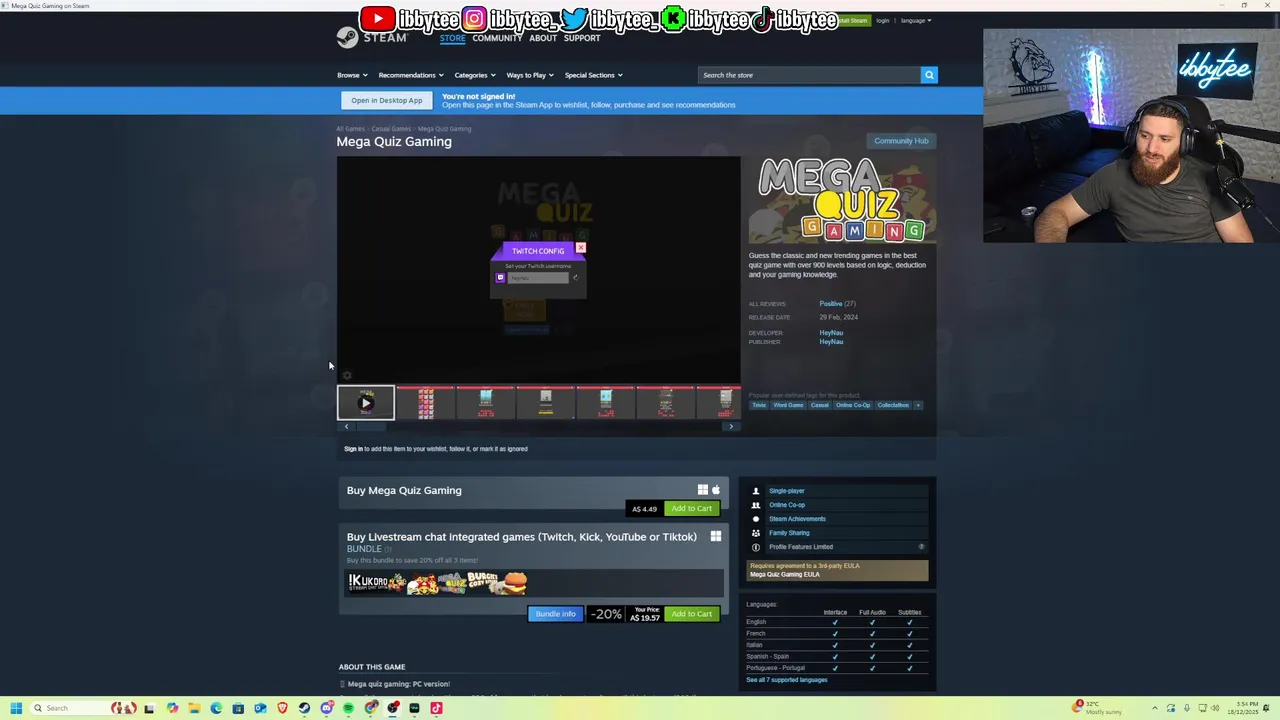This screenshot has height=720, width=1280.
Task: Open the Positive reviews link
Action: [x=830, y=304]
